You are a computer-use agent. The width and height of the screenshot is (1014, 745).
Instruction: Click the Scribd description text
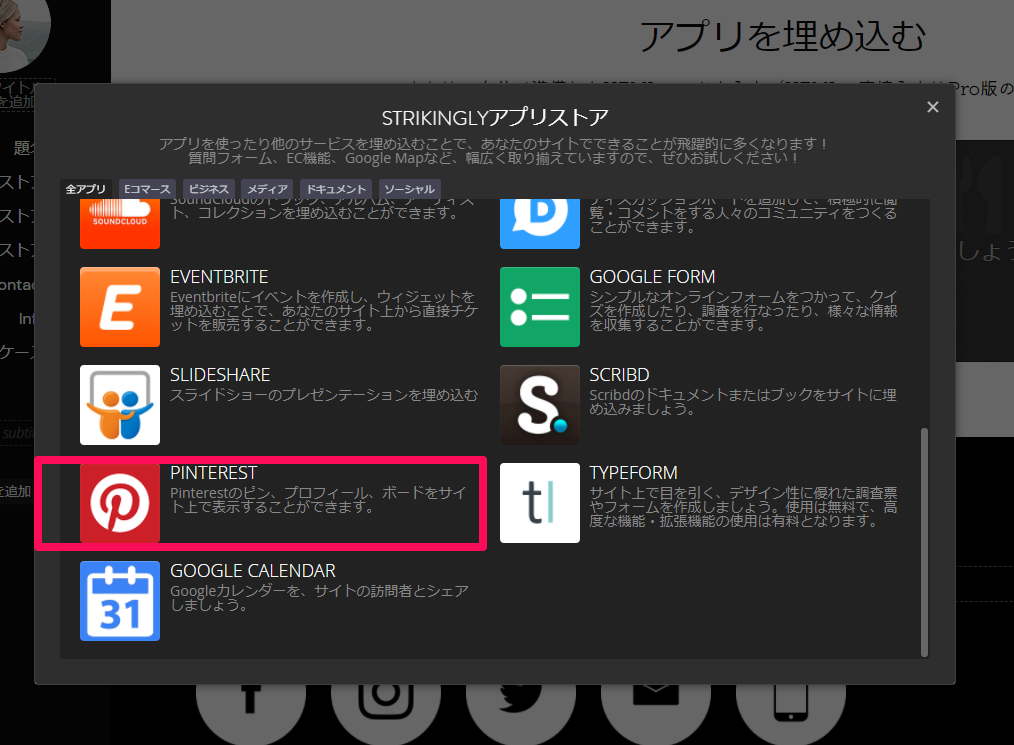point(743,402)
